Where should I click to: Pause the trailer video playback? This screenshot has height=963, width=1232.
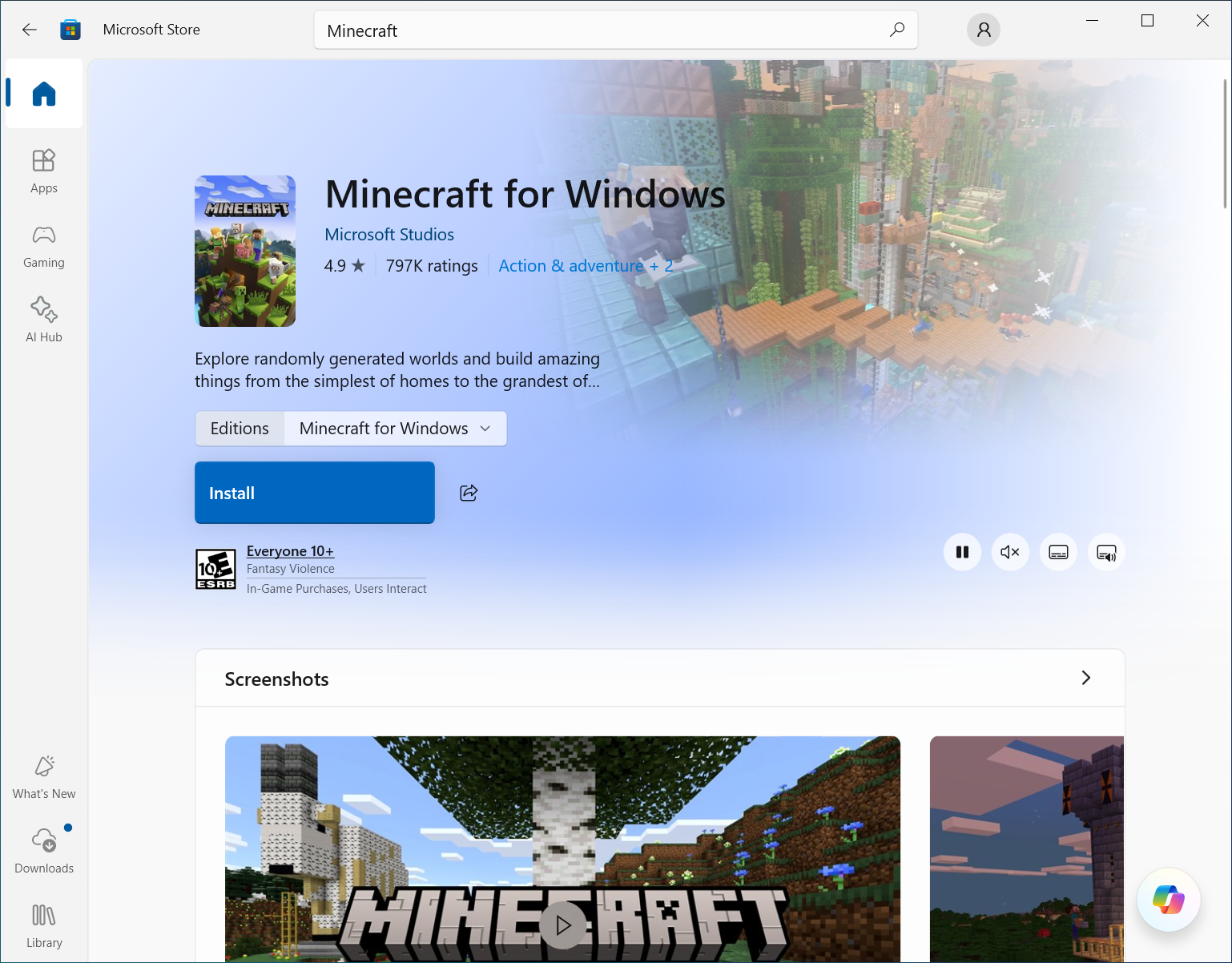pyautogui.click(x=962, y=552)
